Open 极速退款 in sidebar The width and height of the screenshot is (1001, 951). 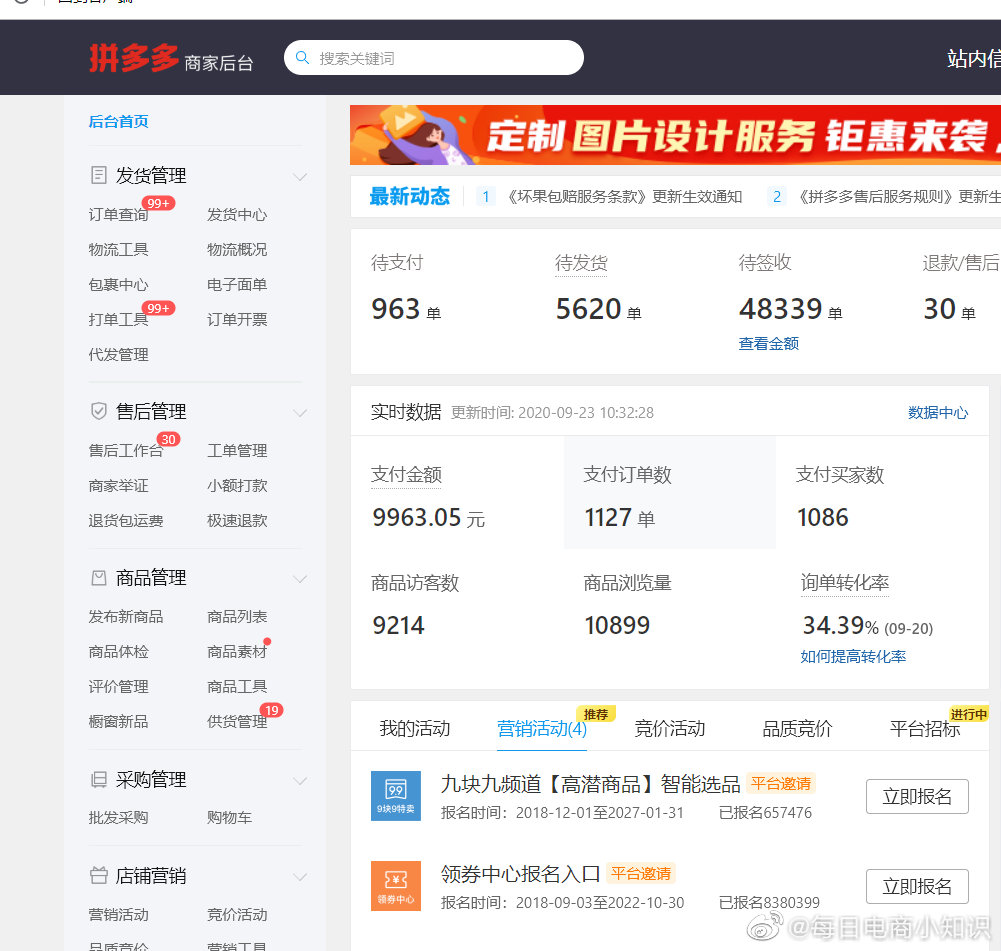pos(237,520)
